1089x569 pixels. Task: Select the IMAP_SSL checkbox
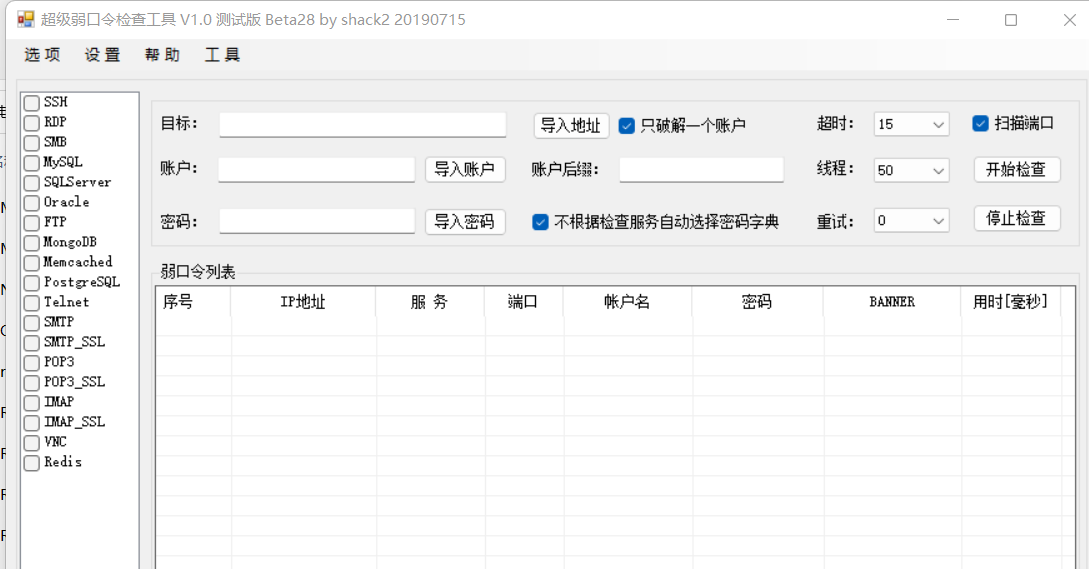pyautogui.click(x=31, y=423)
